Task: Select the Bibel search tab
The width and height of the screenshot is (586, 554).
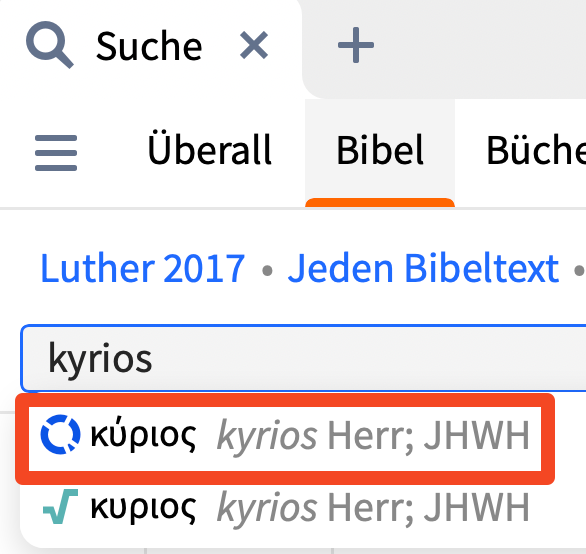Action: click(380, 150)
